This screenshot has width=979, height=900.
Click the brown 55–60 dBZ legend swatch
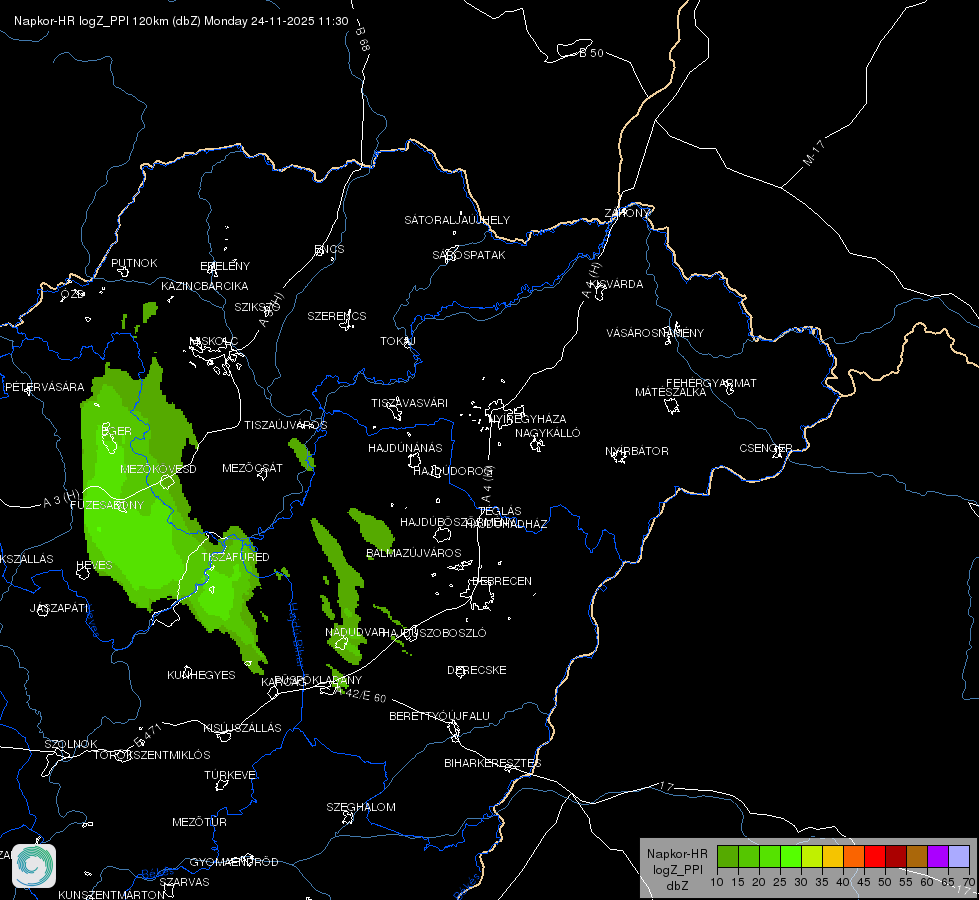pyautogui.click(x=917, y=857)
